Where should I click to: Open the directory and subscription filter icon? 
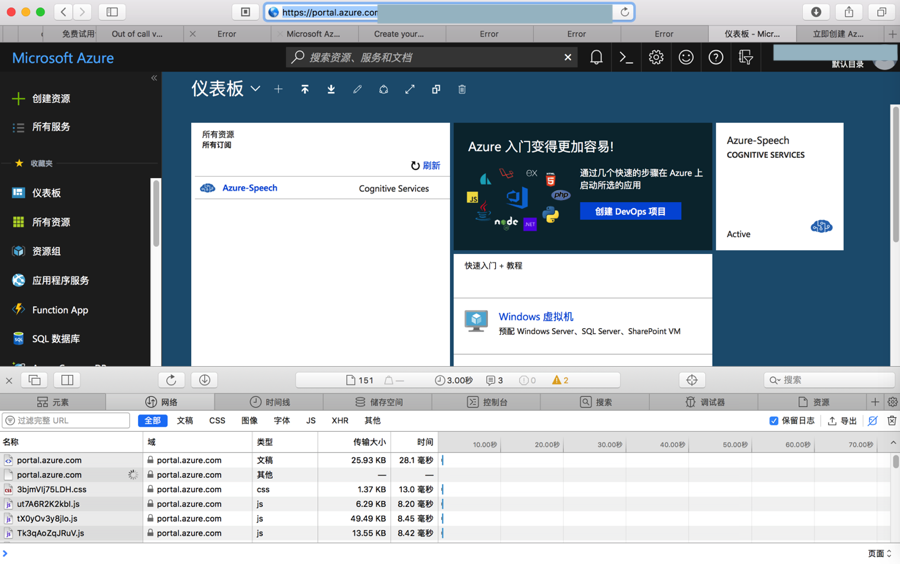pos(746,57)
